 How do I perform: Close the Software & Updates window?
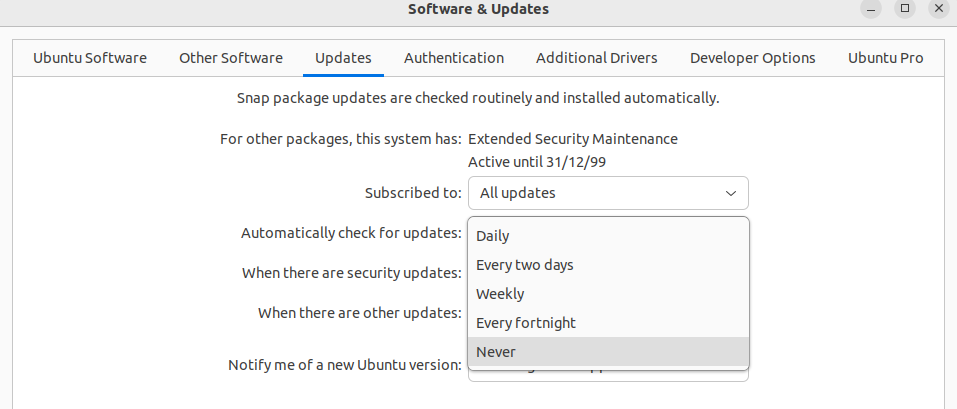tap(938, 9)
